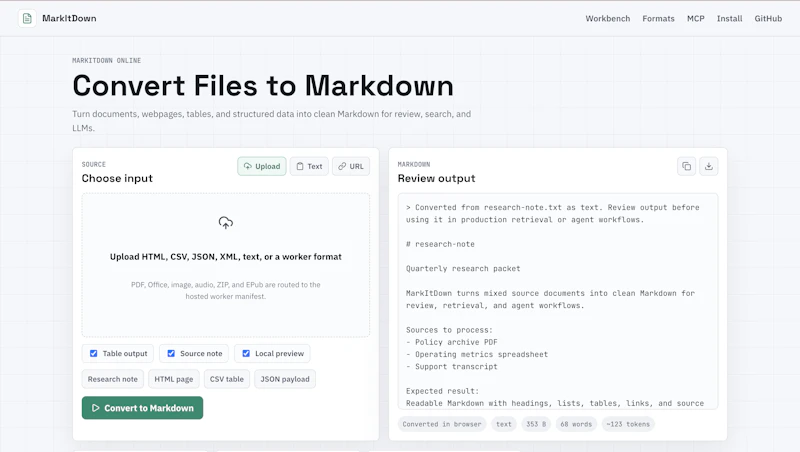Open the Formats nav link
This screenshot has height=452, width=800.
658,18
